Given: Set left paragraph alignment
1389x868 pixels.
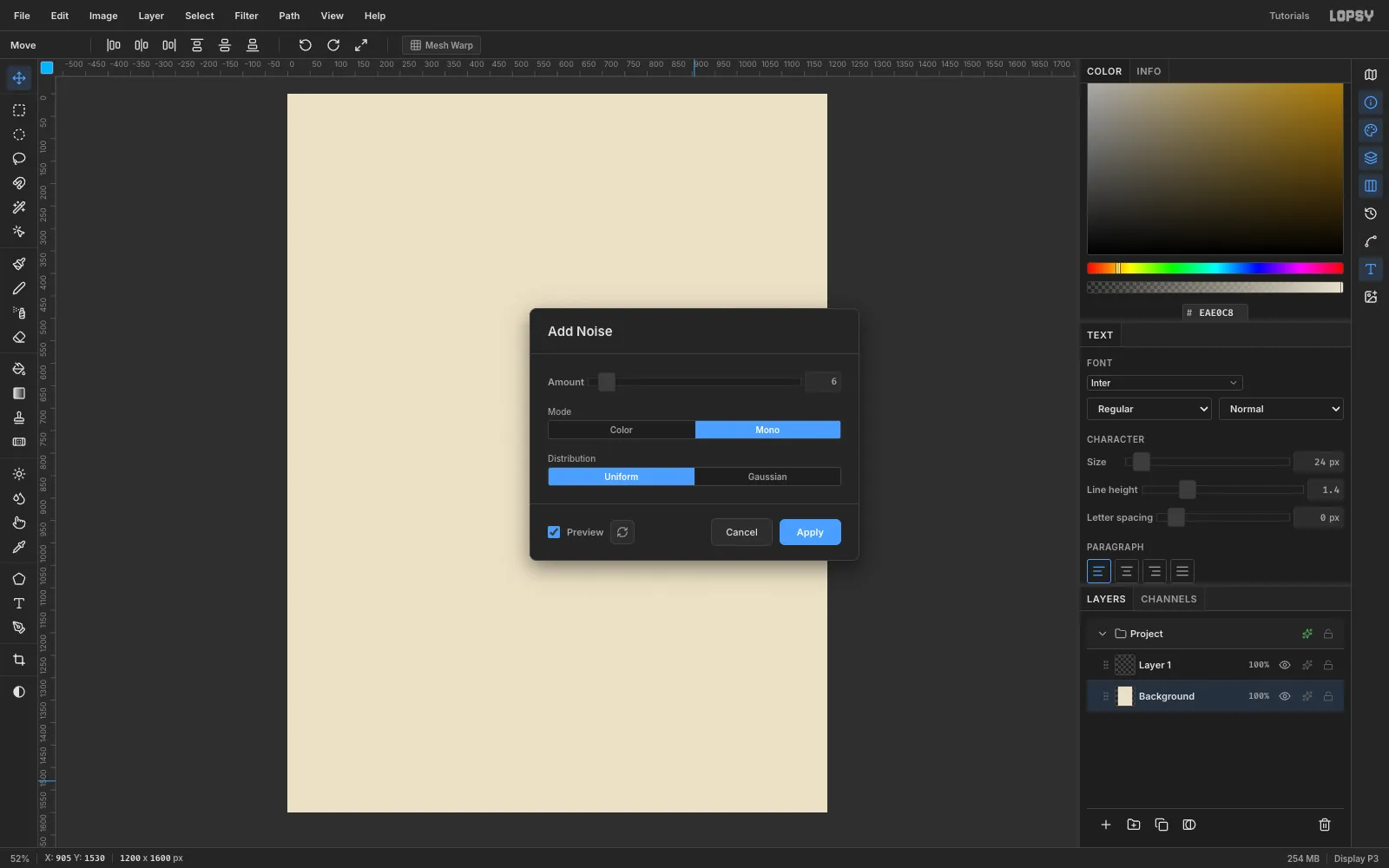Looking at the screenshot, I should point(1098,571).
